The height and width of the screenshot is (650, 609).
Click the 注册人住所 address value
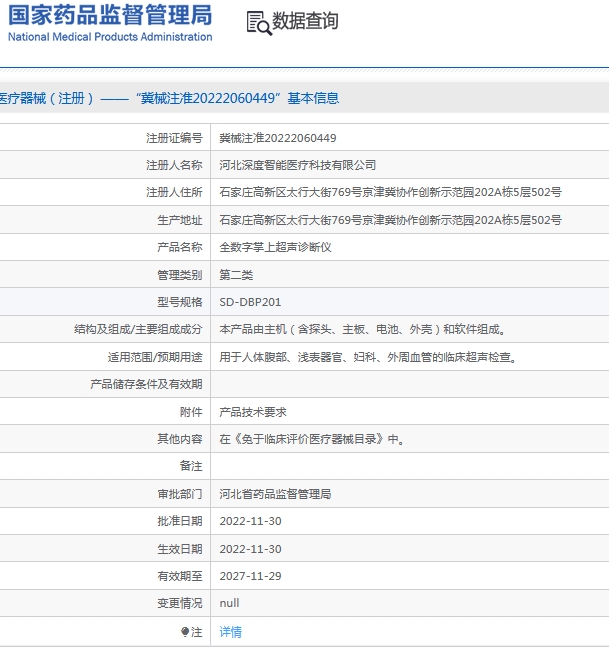pos(391,192)
